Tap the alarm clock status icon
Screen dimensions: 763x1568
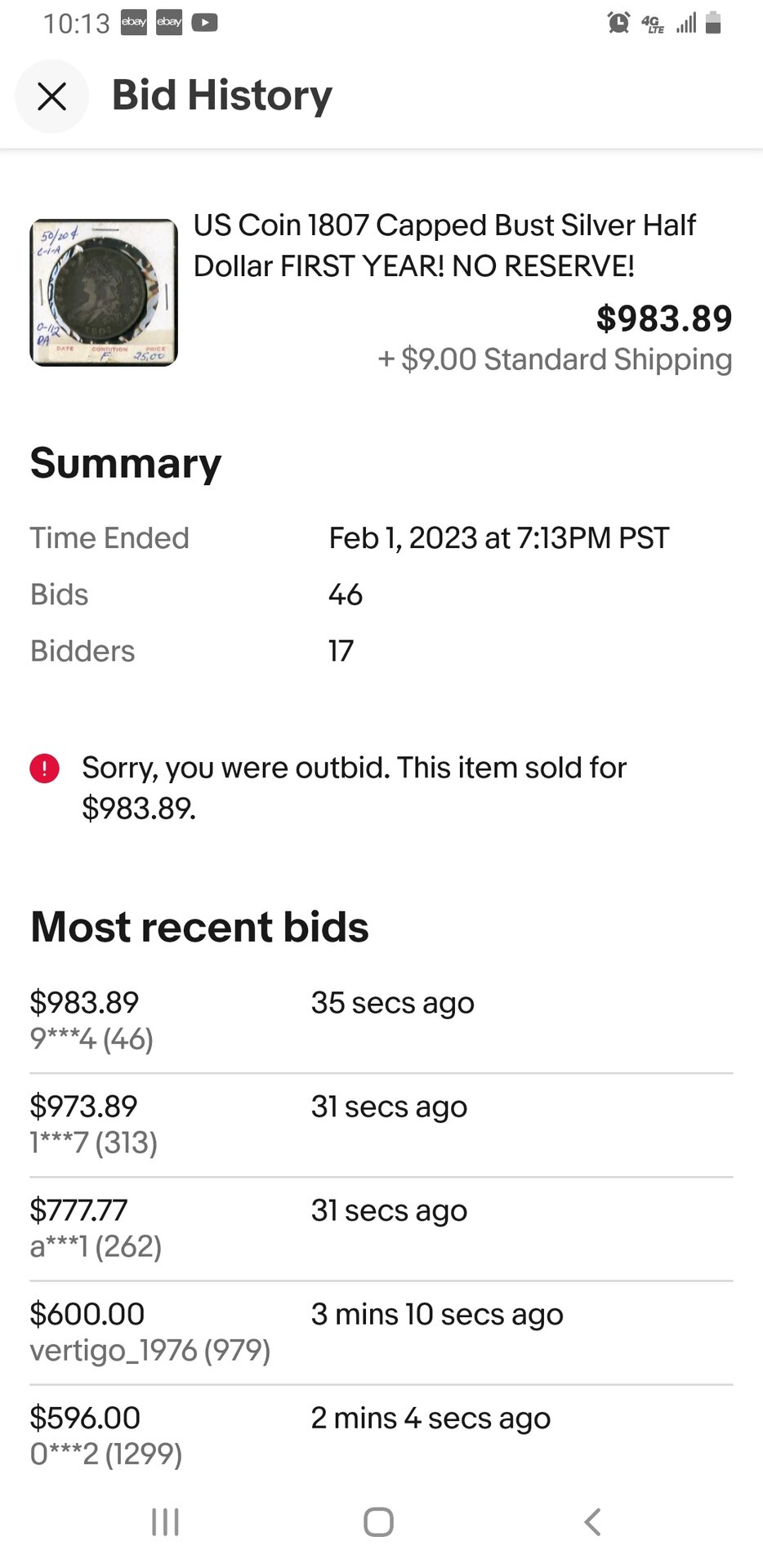tap(619, 23)
